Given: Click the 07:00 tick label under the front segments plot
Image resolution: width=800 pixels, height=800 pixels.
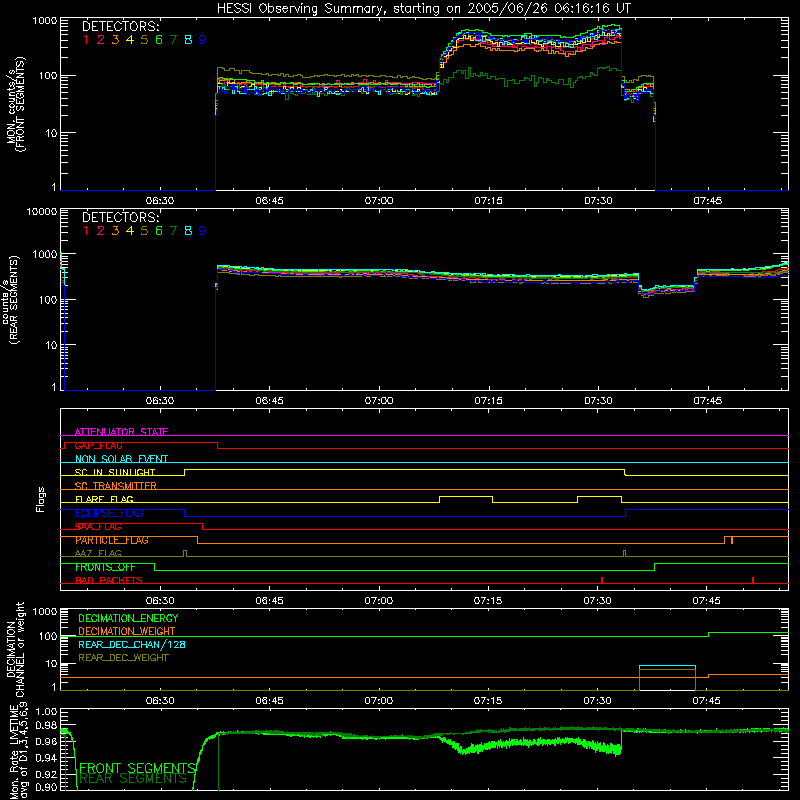Looking at the screenshot, I should (379, 201).
